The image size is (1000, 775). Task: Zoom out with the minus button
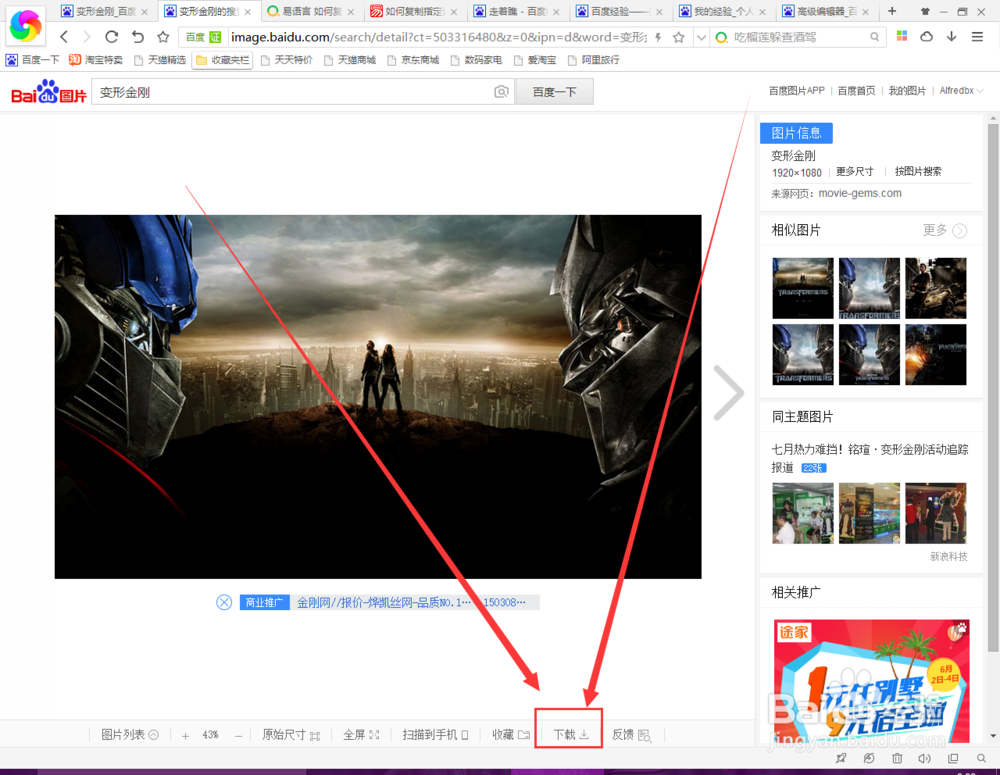tap(239, 735)
